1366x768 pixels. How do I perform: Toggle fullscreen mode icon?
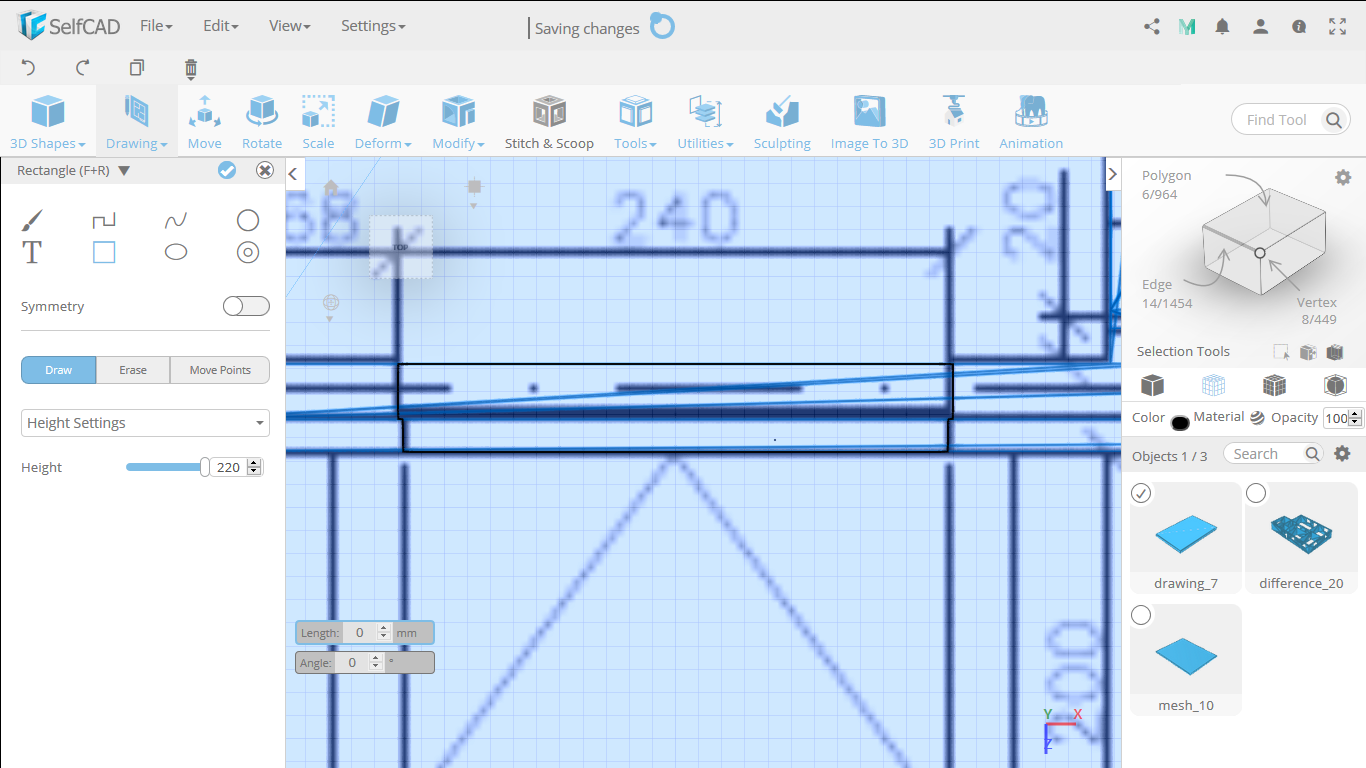[1338, 27]
